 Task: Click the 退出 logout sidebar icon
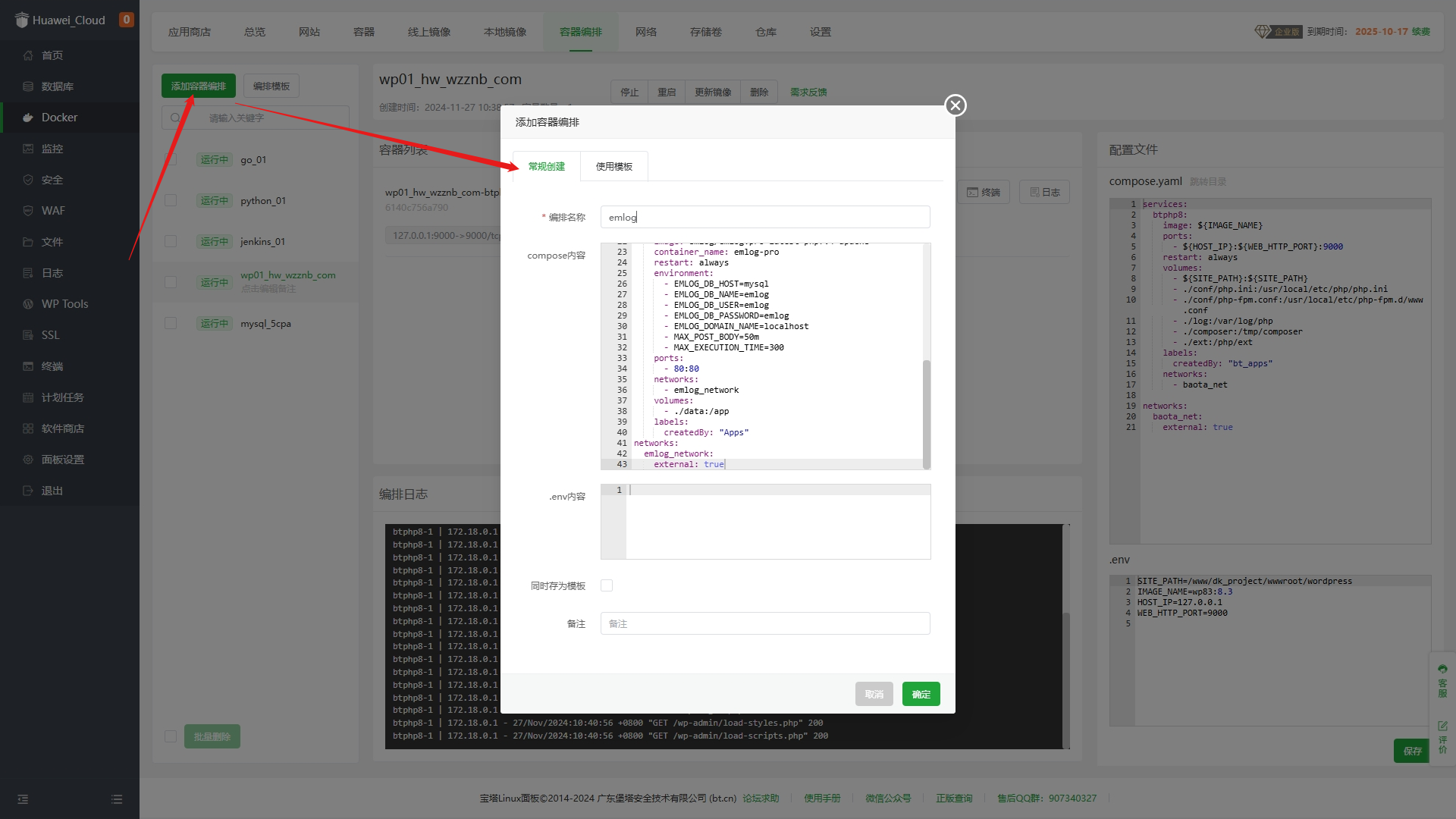click(28, 491)
